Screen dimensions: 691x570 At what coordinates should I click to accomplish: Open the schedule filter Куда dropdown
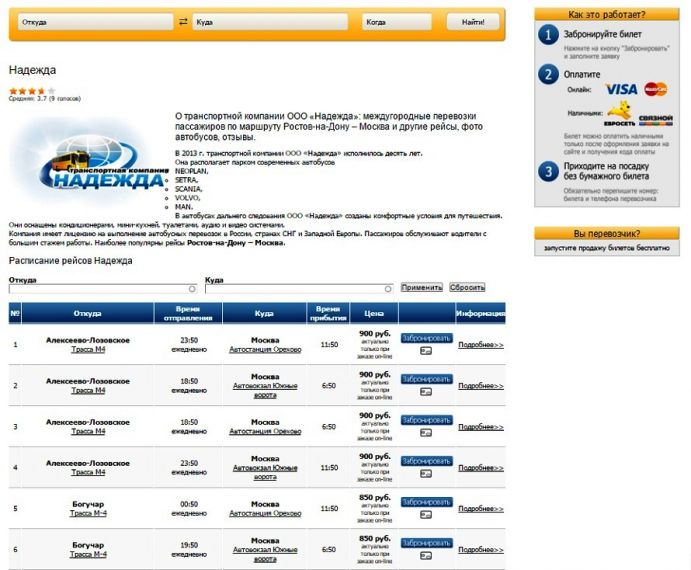point(298,288)
